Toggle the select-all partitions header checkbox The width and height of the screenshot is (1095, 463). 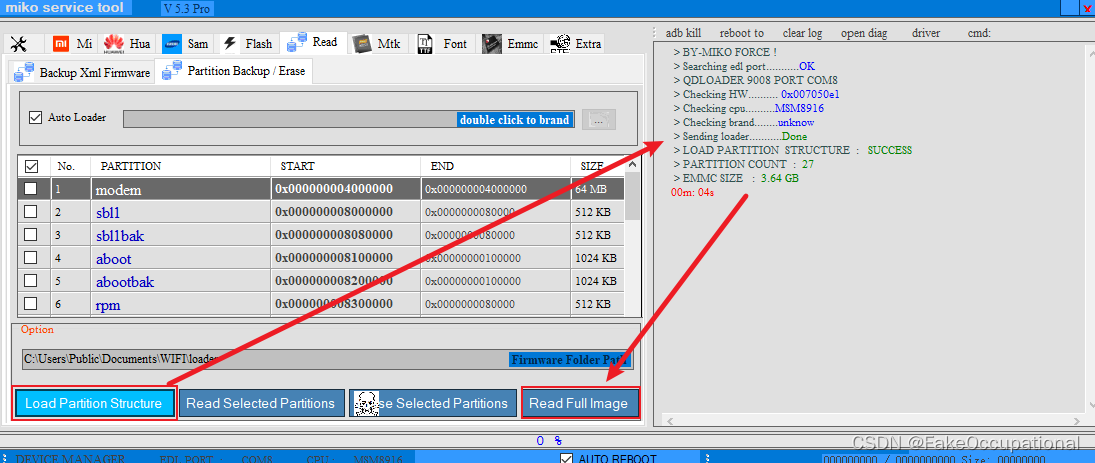click(31, 166)
